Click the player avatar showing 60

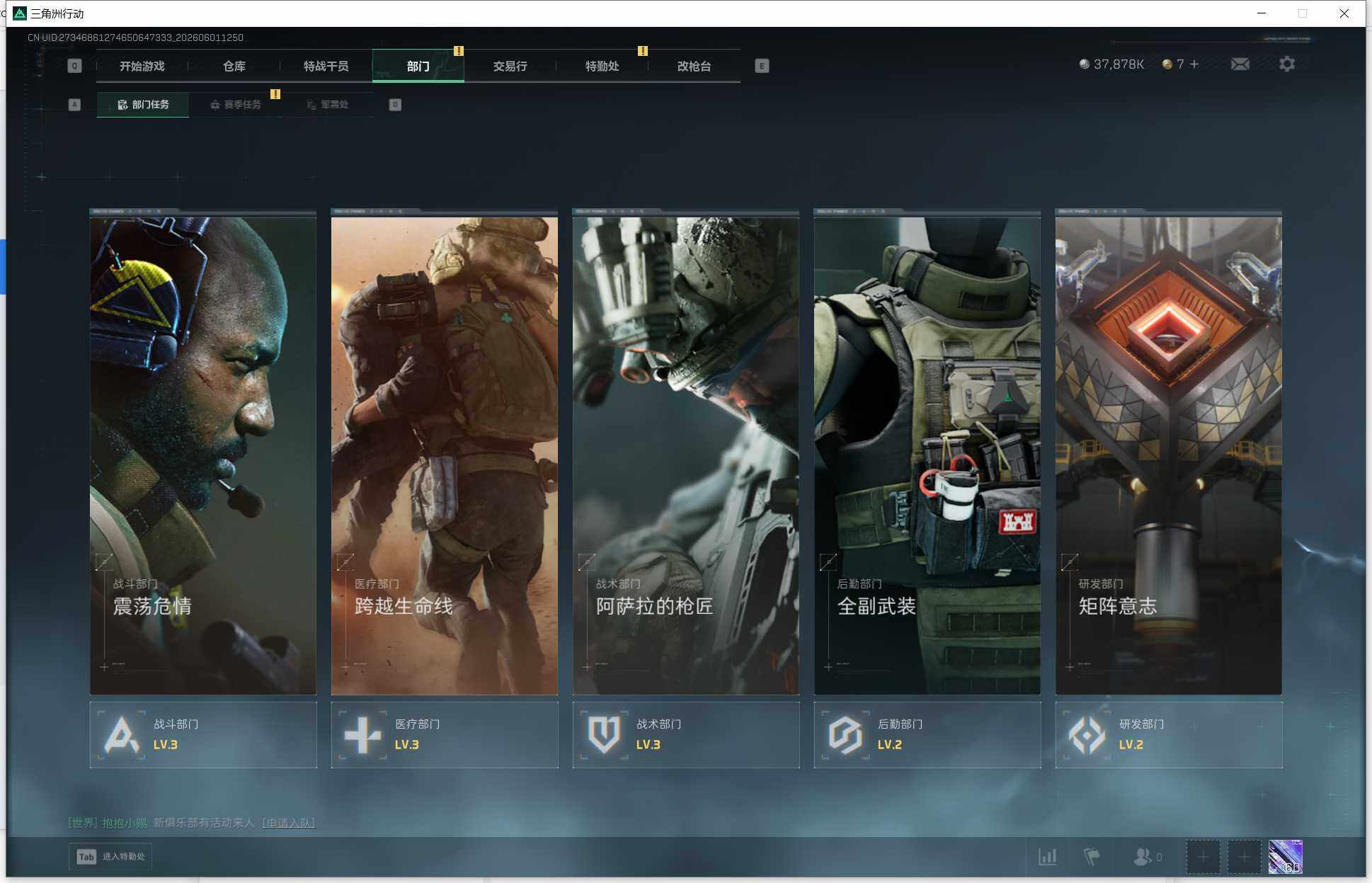point(1285,858)
